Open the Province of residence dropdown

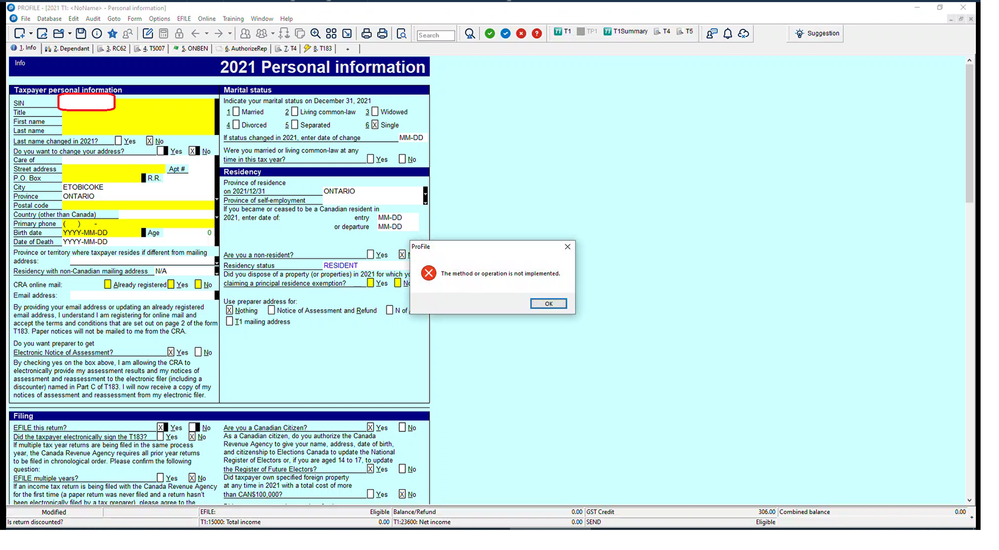click(425, 195)
